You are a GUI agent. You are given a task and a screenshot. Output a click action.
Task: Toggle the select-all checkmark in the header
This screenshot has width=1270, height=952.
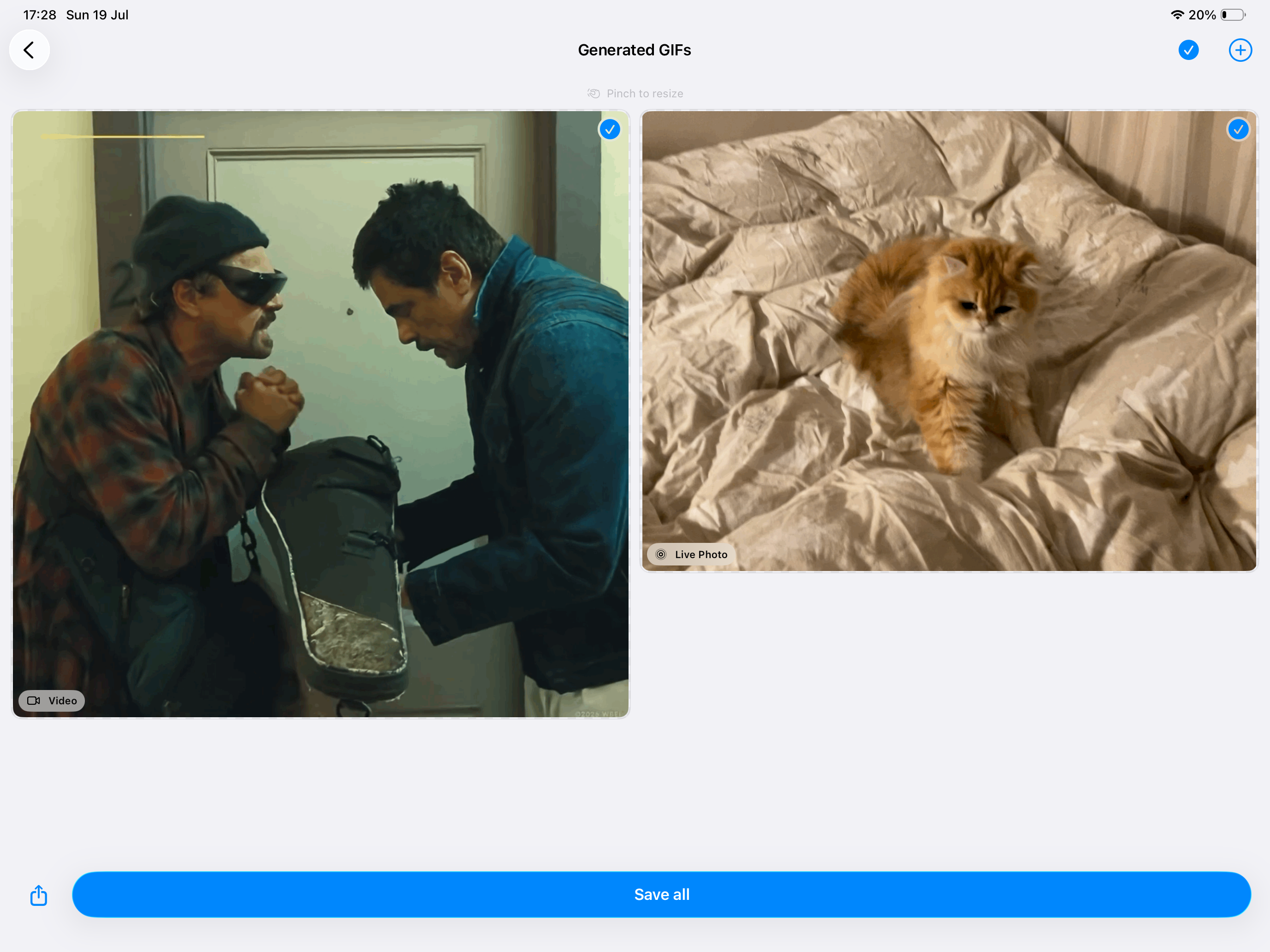(x=1188, y=50)
